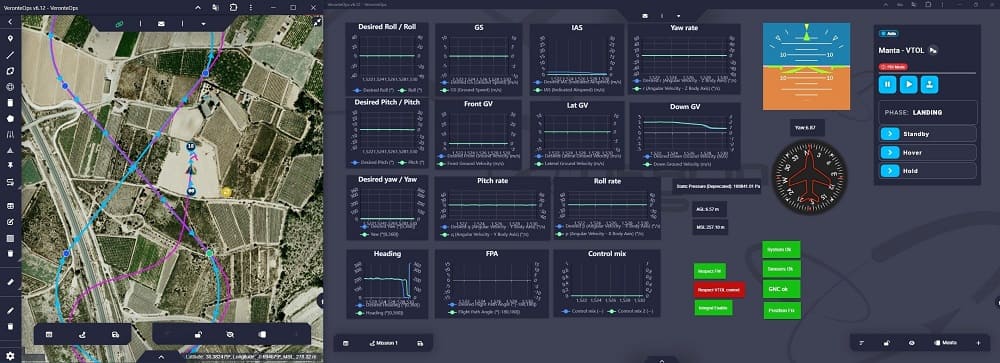Click the pentagon polygon tool icon
This screenshot has height=363, width=1000.
10,118
